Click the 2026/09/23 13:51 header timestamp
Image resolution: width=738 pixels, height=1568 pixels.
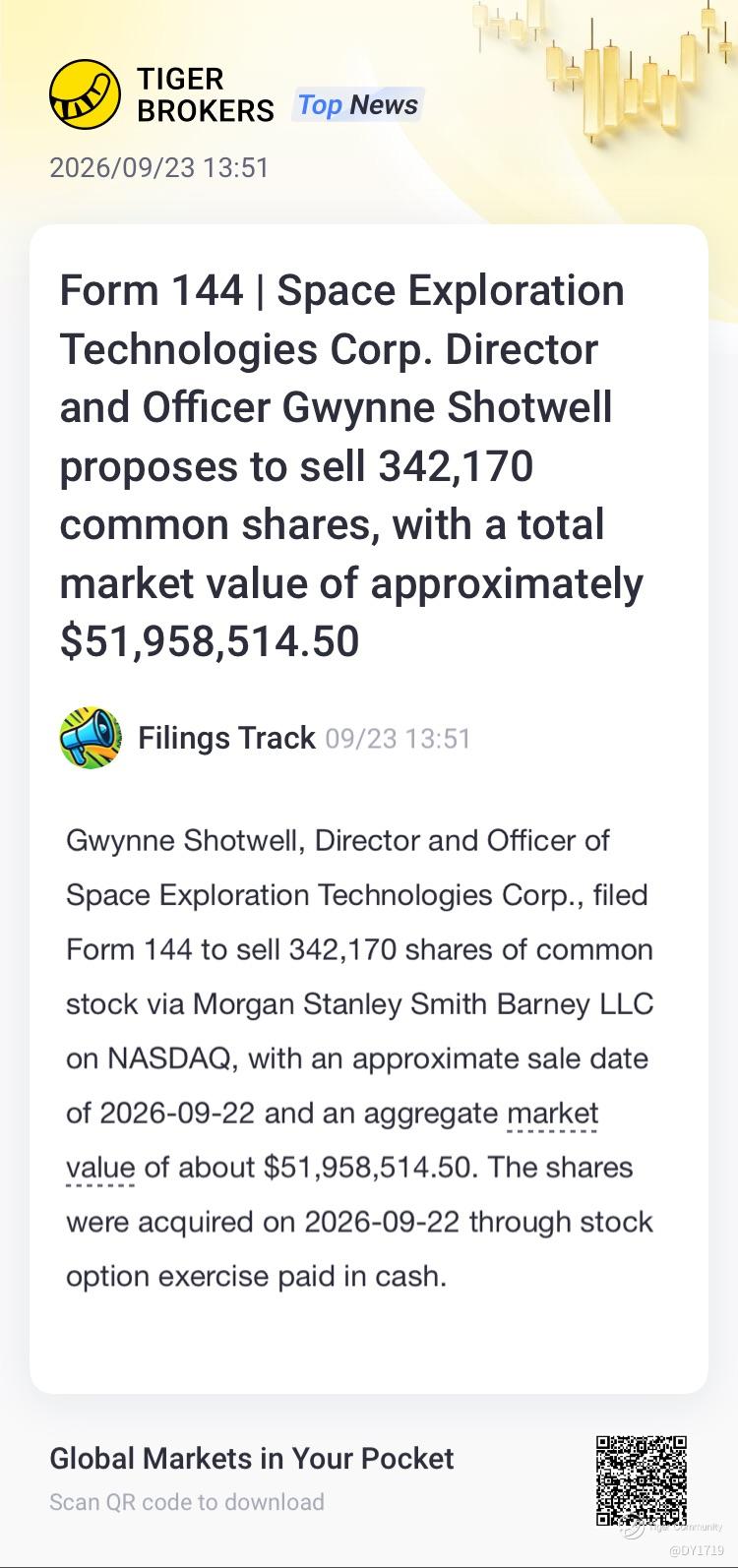coord(158,167)
